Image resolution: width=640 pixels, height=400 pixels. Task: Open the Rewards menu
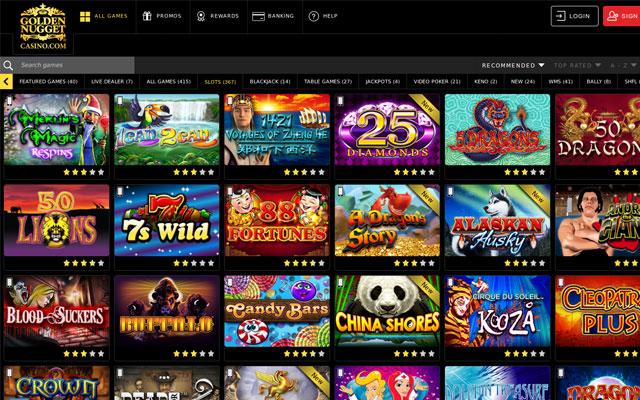click(x=218, y=16)
